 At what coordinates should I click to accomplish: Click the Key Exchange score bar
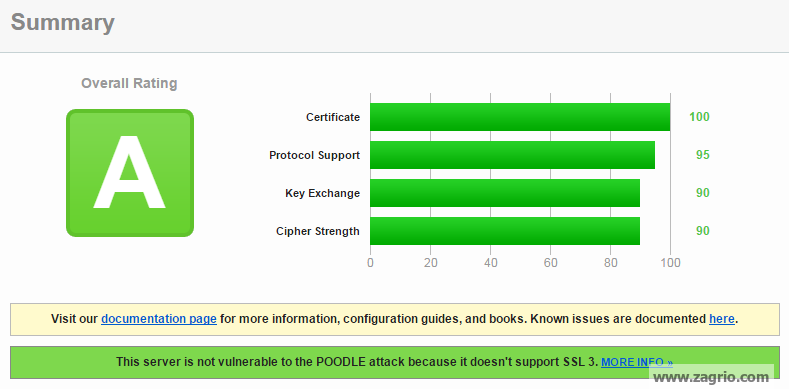pyautogui.click(x=505, y=193)
